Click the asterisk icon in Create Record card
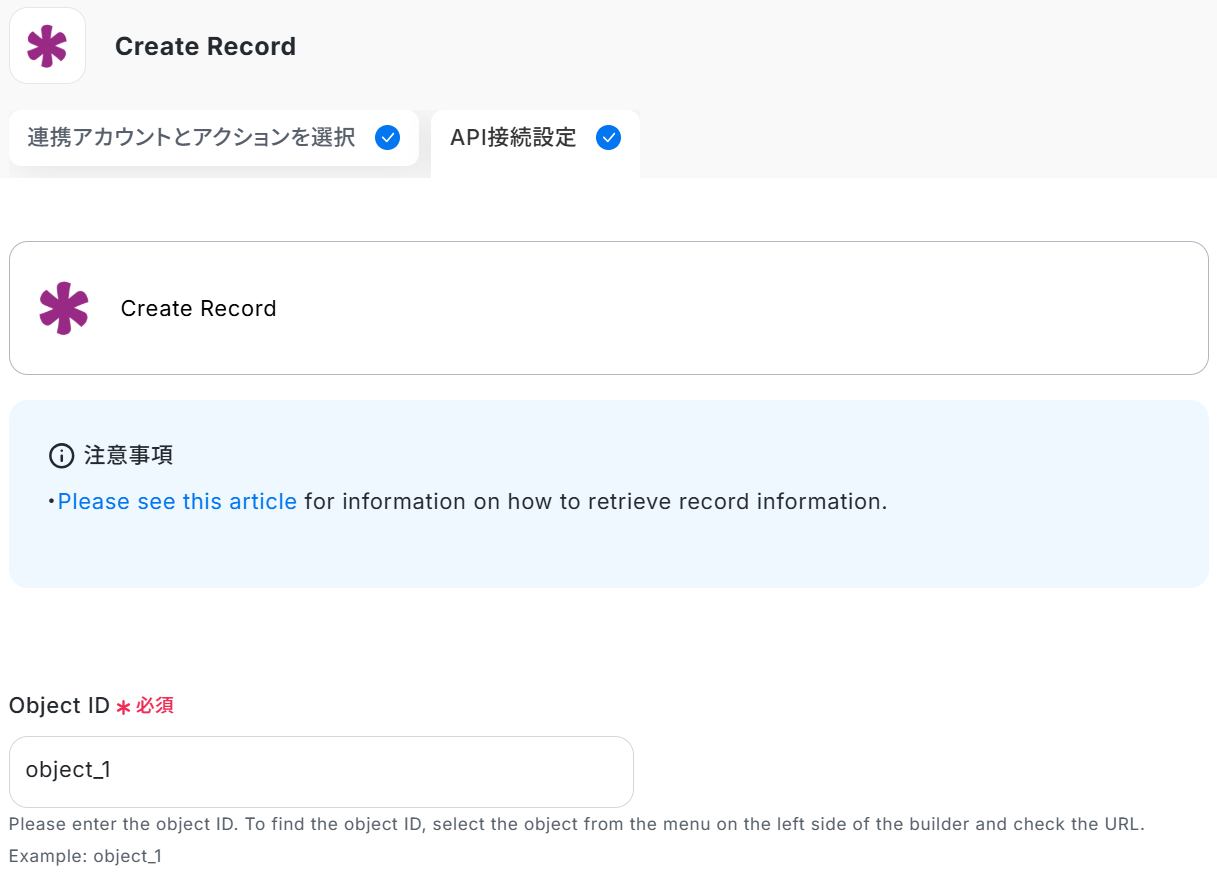This screenshot has height=872, width=1217. [x=64, y=308]
